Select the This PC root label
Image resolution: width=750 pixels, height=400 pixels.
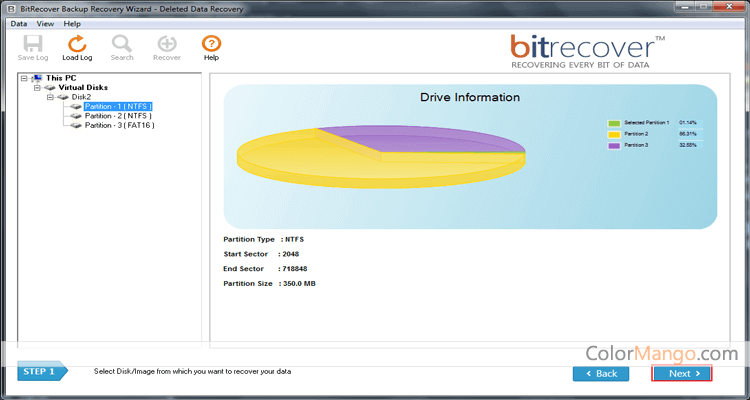pyautogui.click(x=61, y=78)
